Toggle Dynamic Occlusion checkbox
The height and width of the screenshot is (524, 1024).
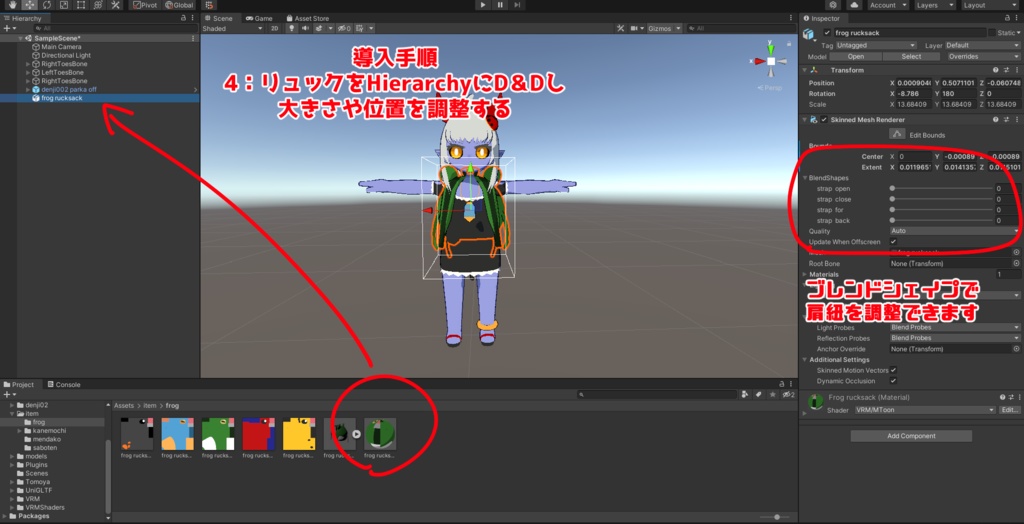pos(893,381)
